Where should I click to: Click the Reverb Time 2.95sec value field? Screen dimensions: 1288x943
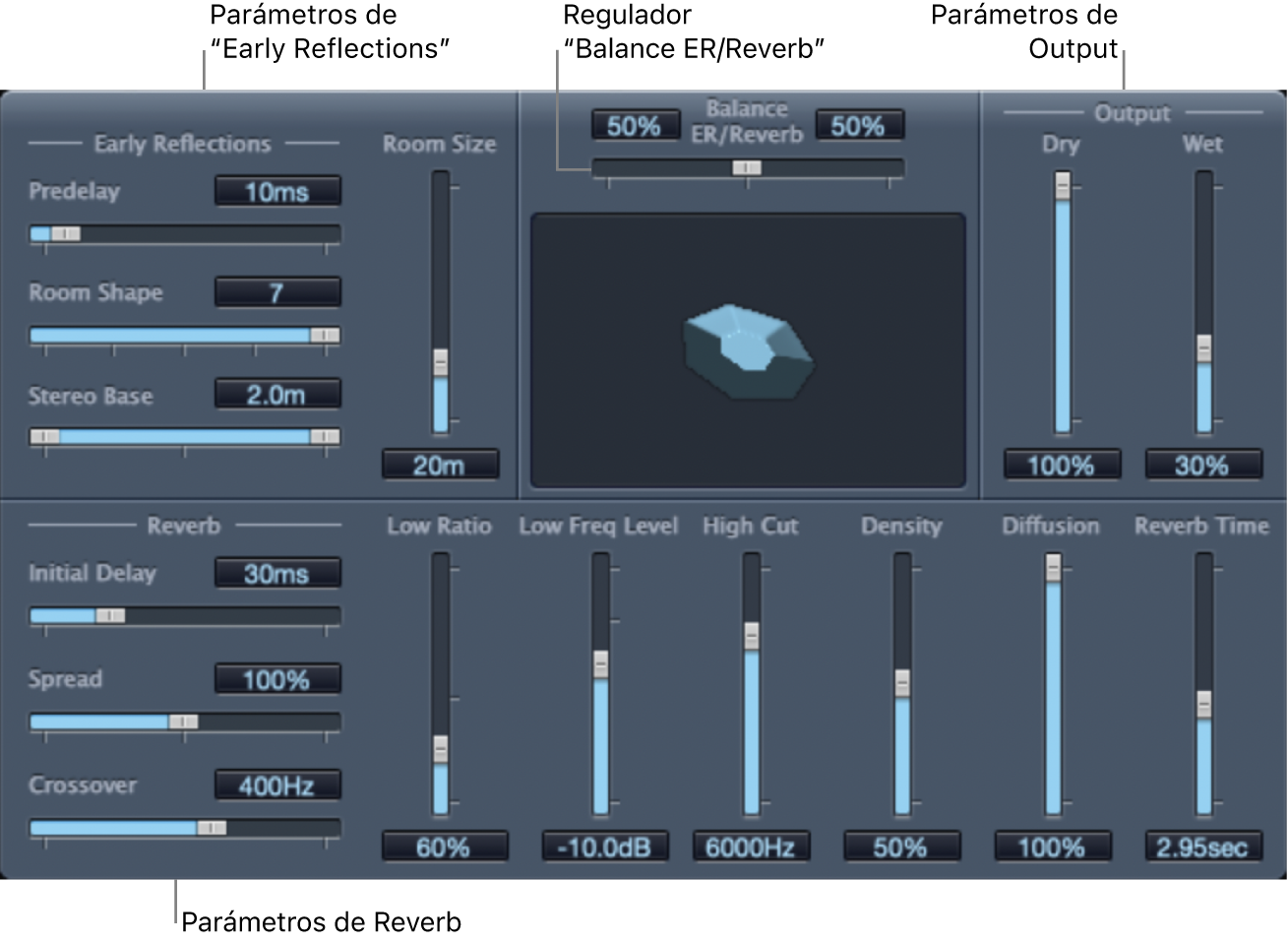tap(1202, 847)
